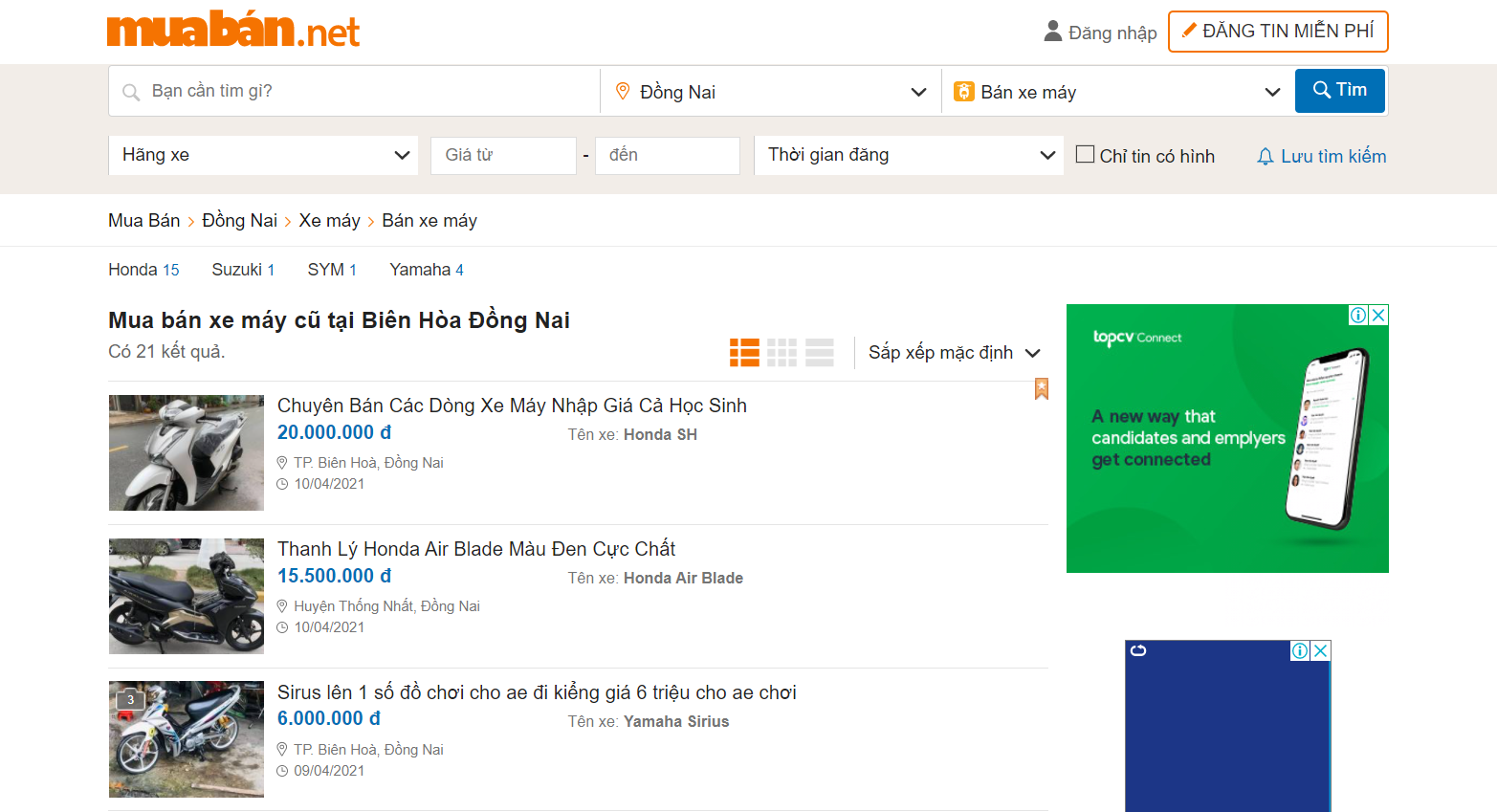Open the black Air Blade thumbnail
1497x812 pixels.
pyautogui.click(x=187, y=596)
